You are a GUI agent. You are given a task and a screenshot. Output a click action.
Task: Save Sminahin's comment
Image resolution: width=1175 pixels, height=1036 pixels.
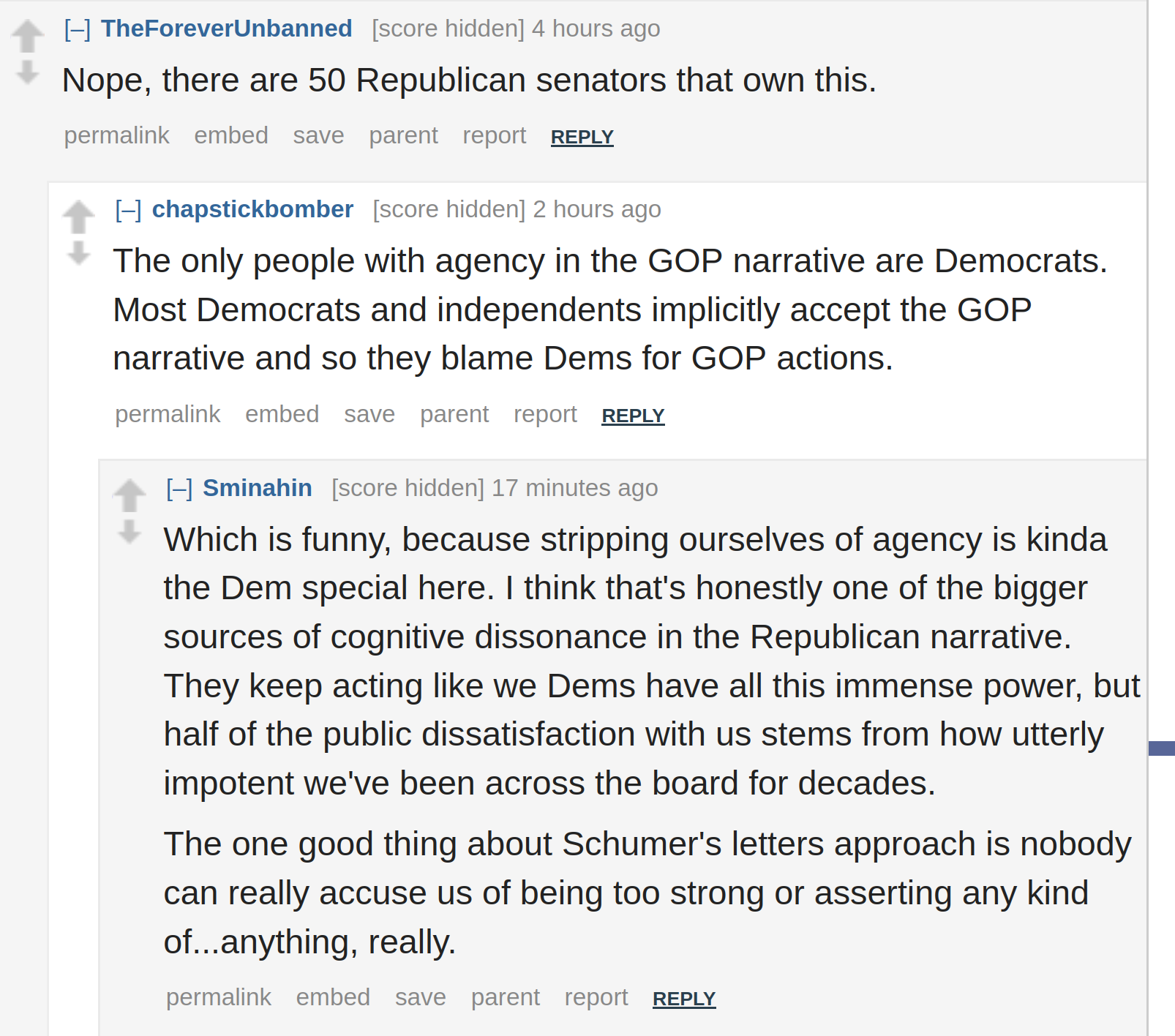click(x=421, y=997)
